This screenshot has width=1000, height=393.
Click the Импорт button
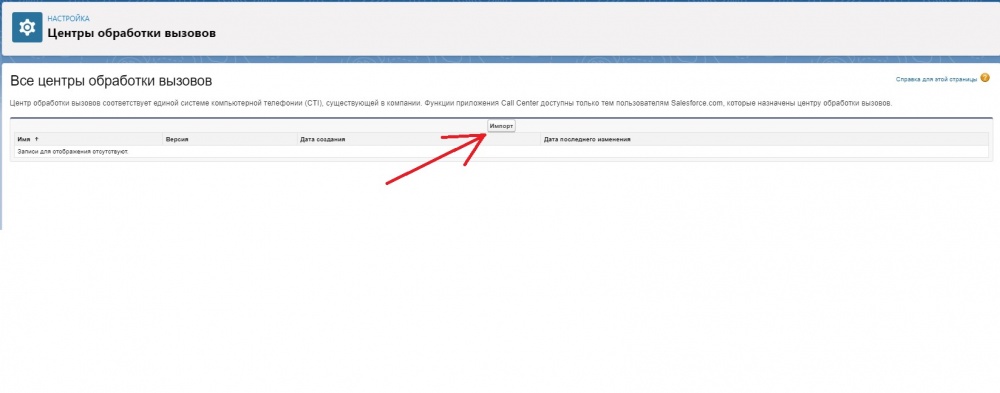point(501,126)
